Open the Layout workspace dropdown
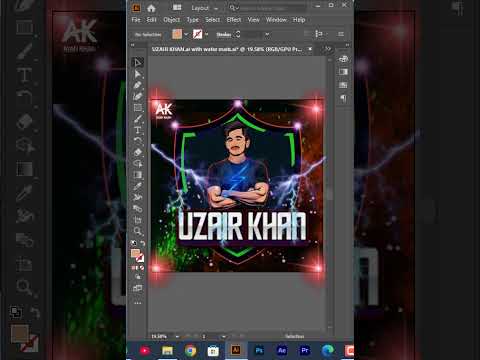 (204, 8)
